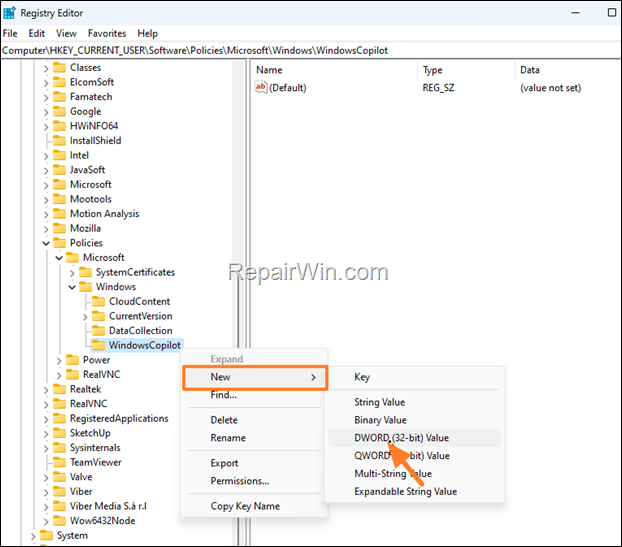The image size is (622, 547).
Task: Click the DataCollection folder icon
Action: [98, 331]
